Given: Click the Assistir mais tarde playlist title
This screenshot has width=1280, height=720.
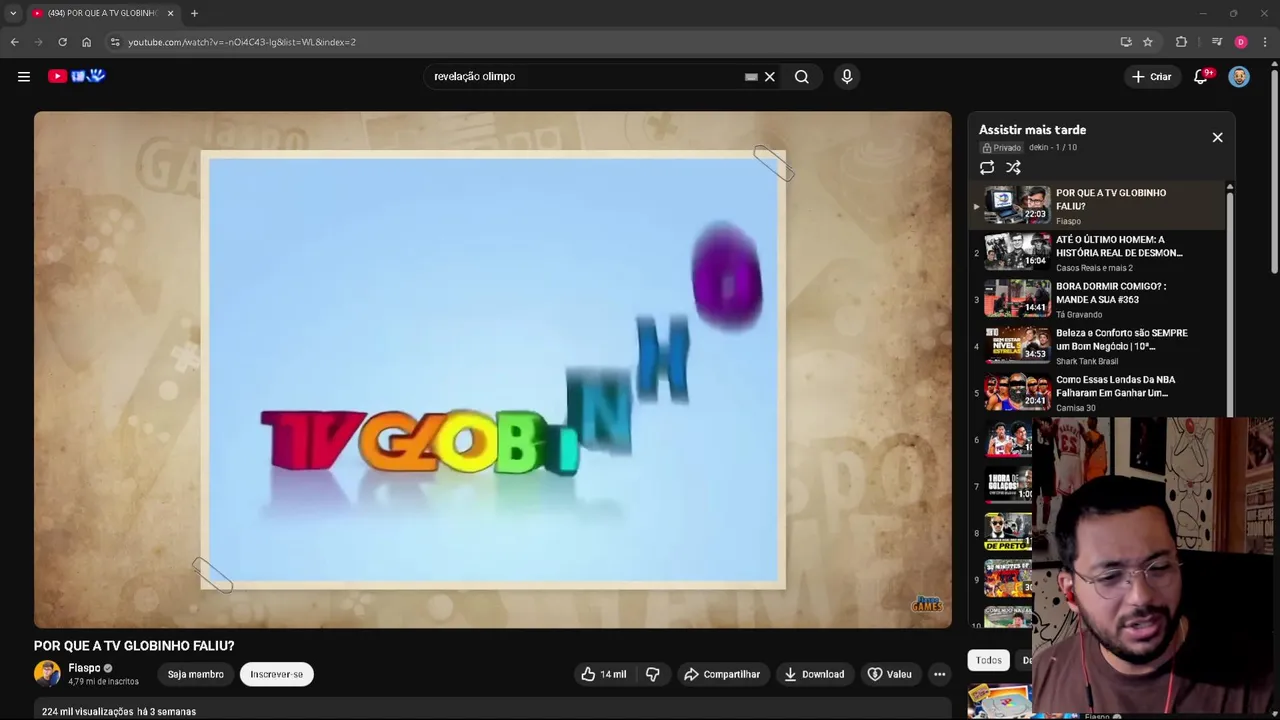Looking at the screenshot, I should point(1032,130).
